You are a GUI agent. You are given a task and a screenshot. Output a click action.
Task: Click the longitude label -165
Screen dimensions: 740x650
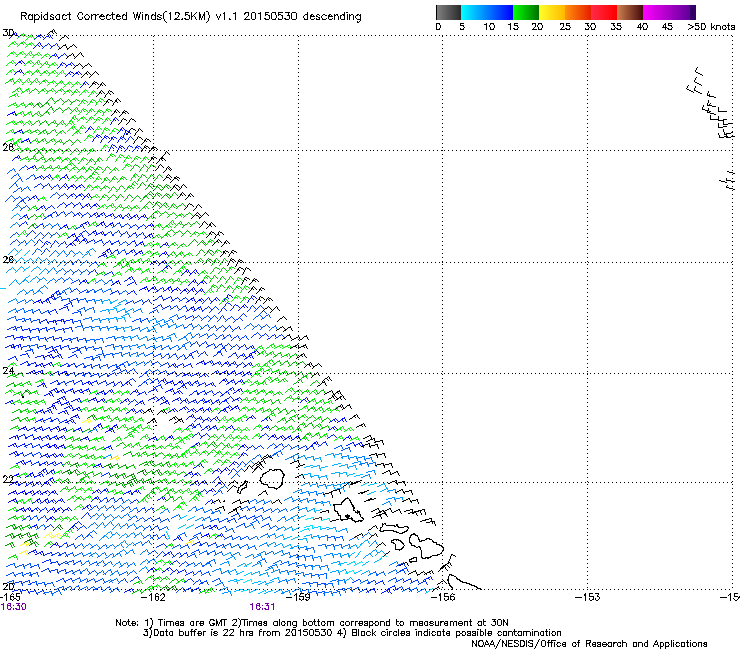coord(10,597)
